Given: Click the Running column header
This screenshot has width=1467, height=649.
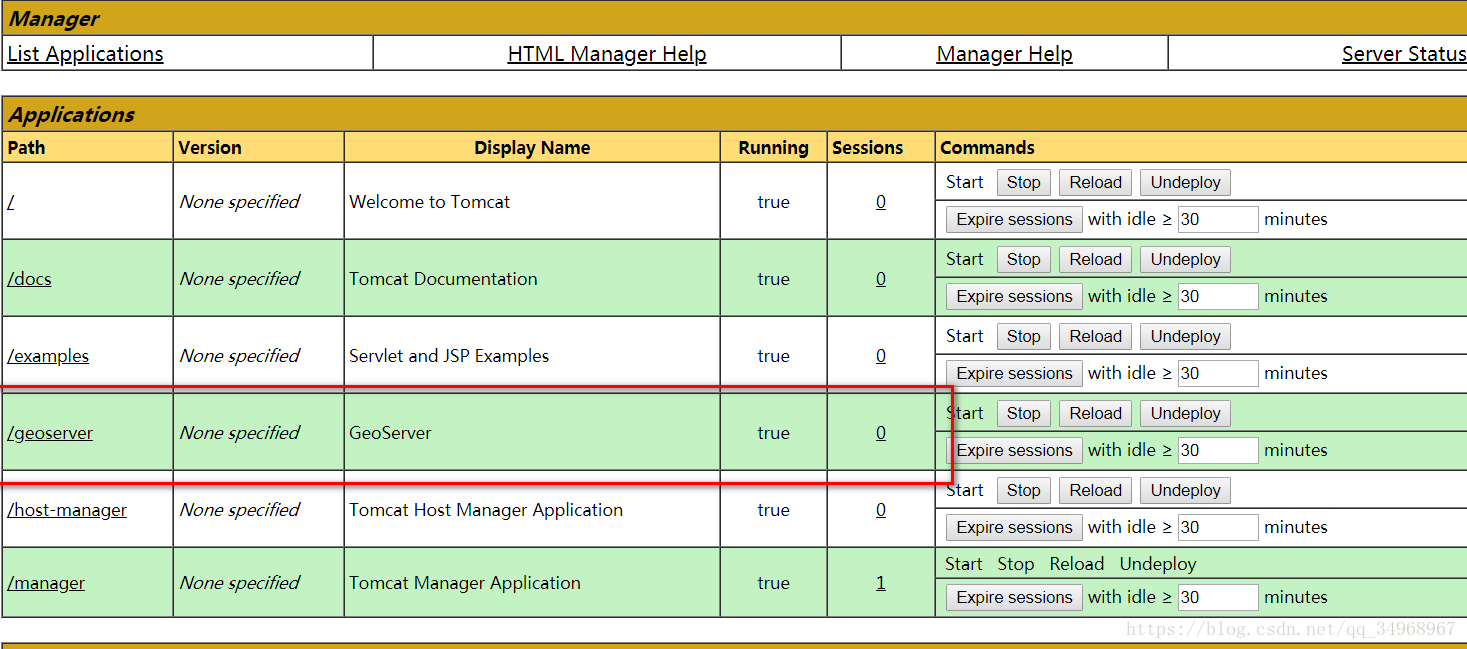Looking at the screenshot, I should 774,148.
